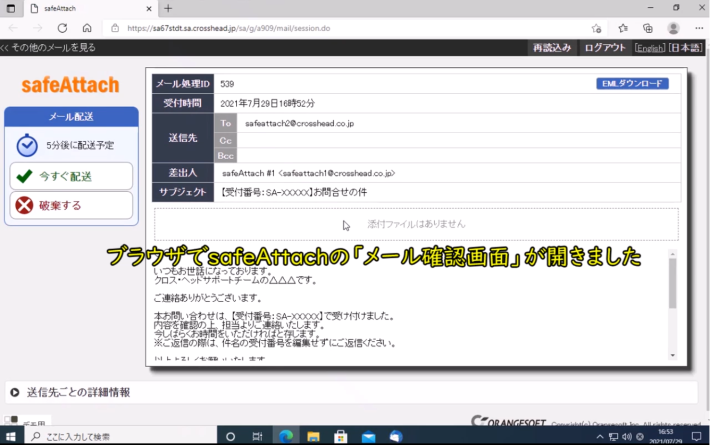Image resolution: width=710 pixels, height=445 pixels.
Task: Open browser settings ellipsis menu
Action: coord(699,28)
